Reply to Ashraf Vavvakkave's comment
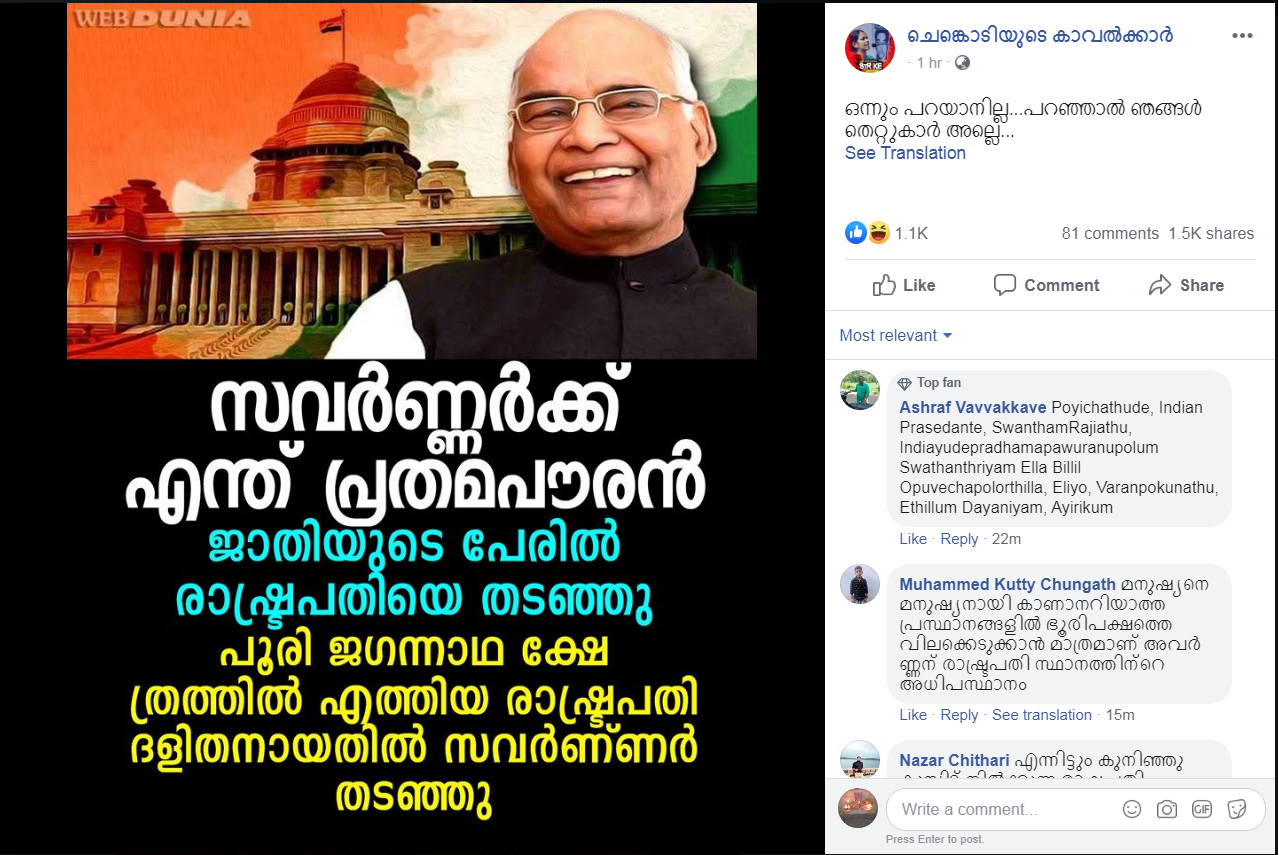This screenshot has height=855, width=1279. coord(959,539)
